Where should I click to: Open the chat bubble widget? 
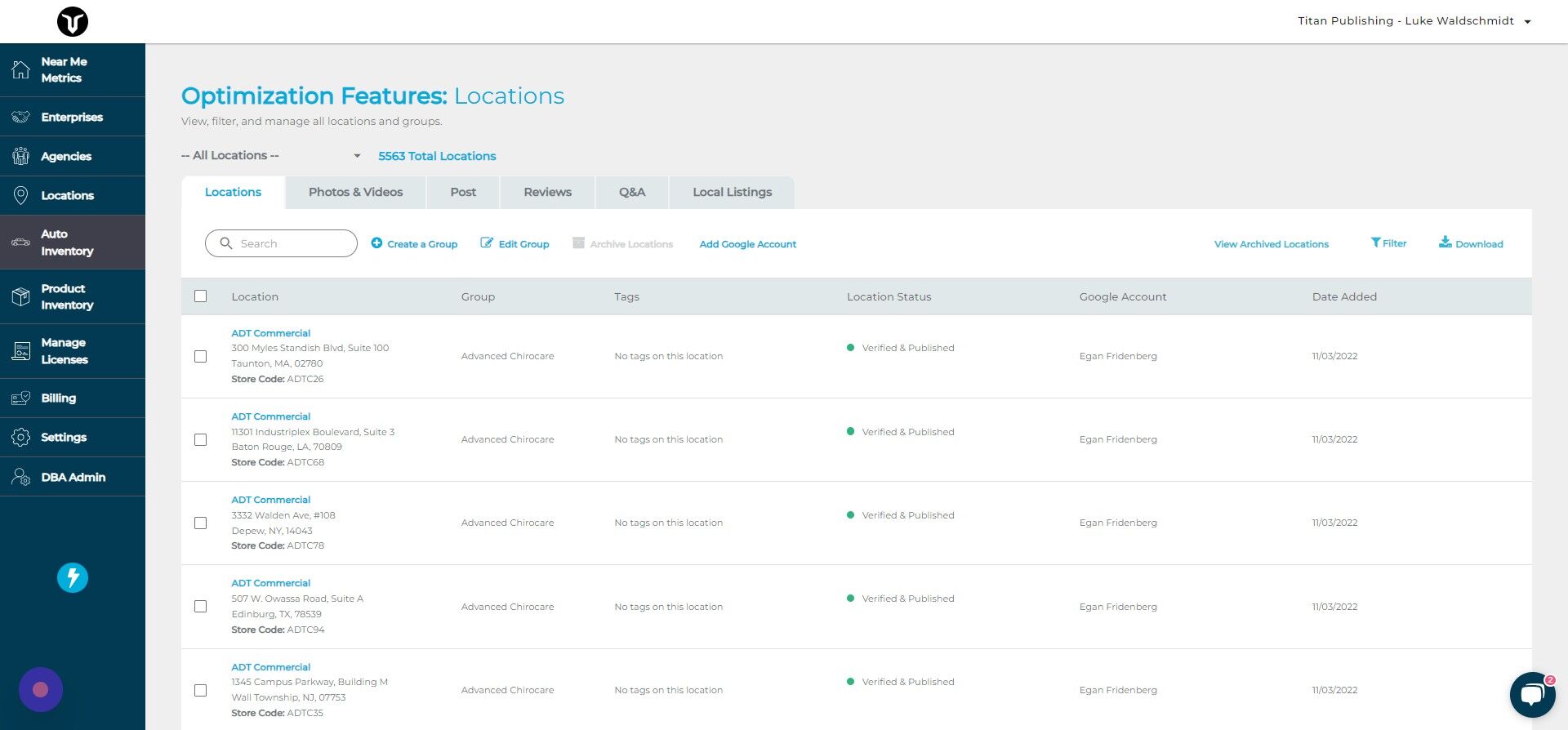coord(1532,695)
